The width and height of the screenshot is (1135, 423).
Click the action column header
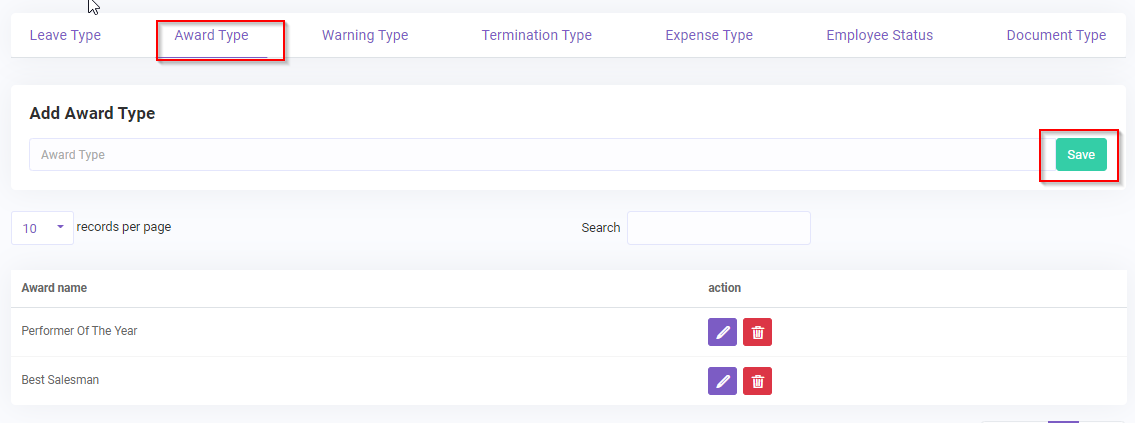(724, 288)
